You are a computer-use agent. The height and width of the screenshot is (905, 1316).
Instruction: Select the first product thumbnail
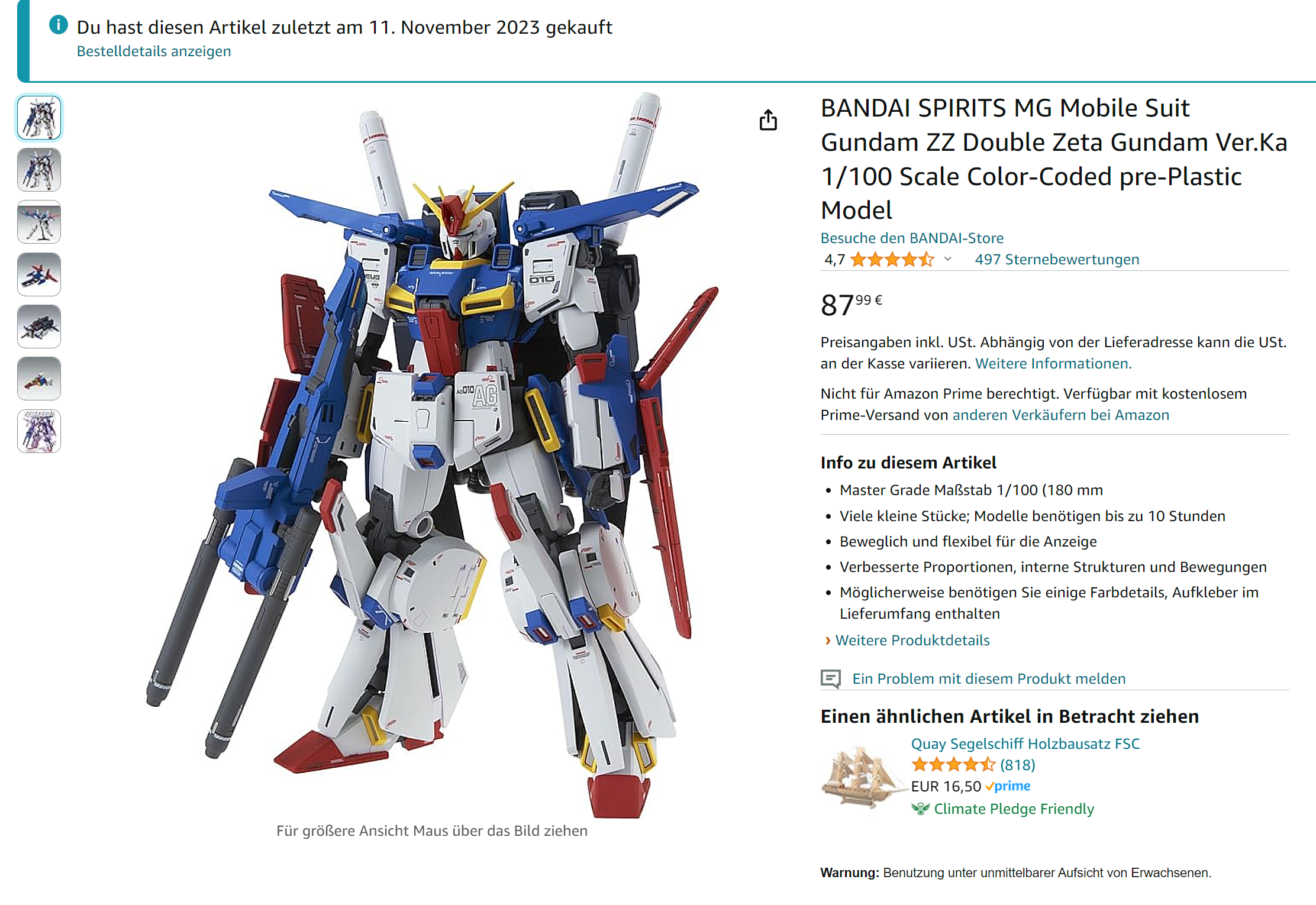[x=39, y=118]
